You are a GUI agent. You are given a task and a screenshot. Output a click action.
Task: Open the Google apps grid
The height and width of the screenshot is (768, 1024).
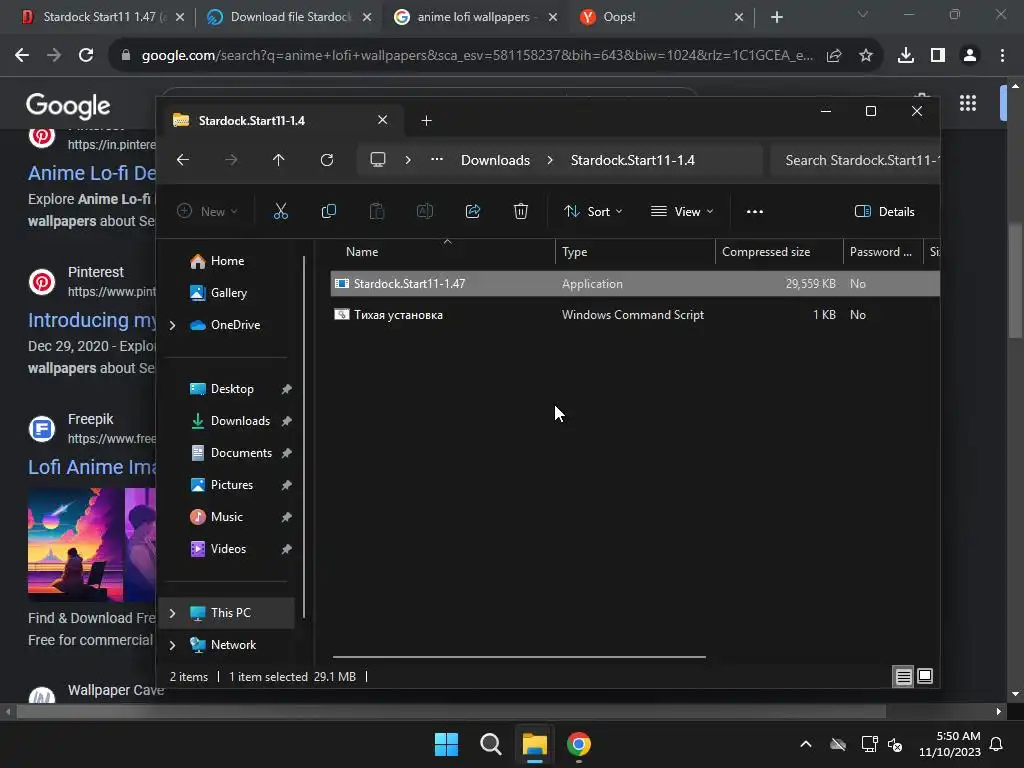(x=968, y=103)
